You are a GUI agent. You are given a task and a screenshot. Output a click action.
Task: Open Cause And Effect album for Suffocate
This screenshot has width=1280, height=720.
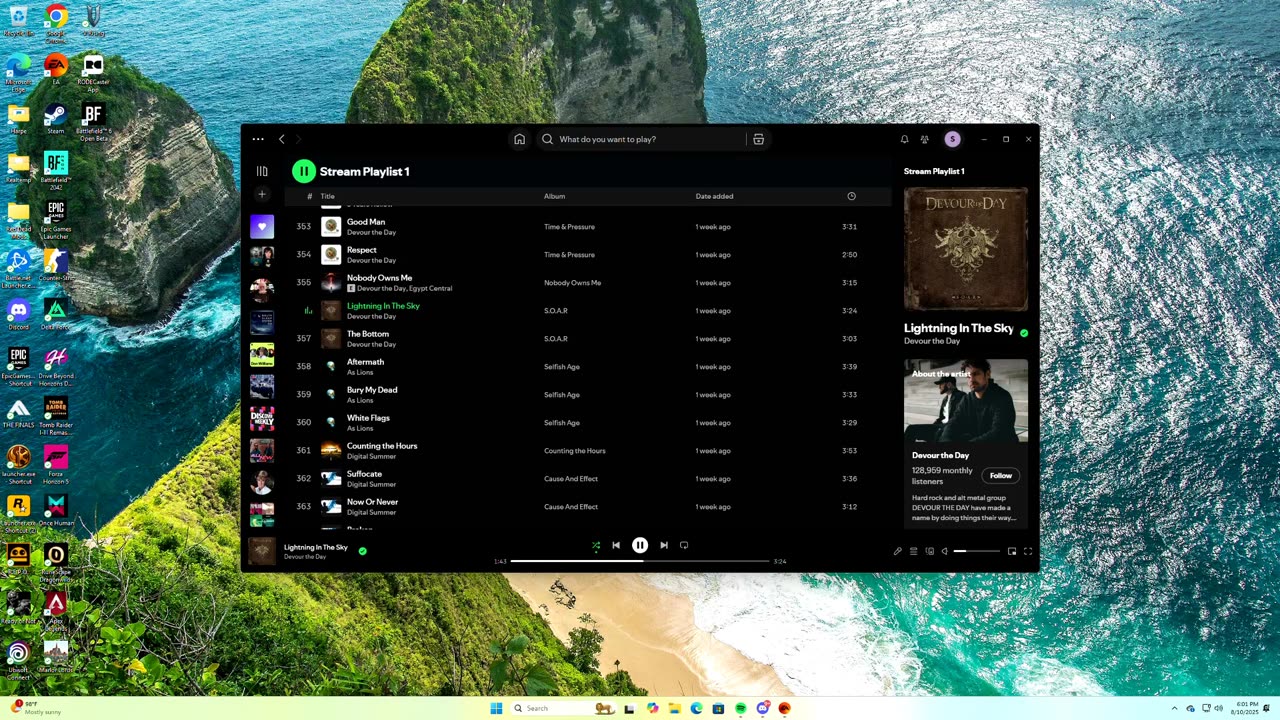point(571,479)
